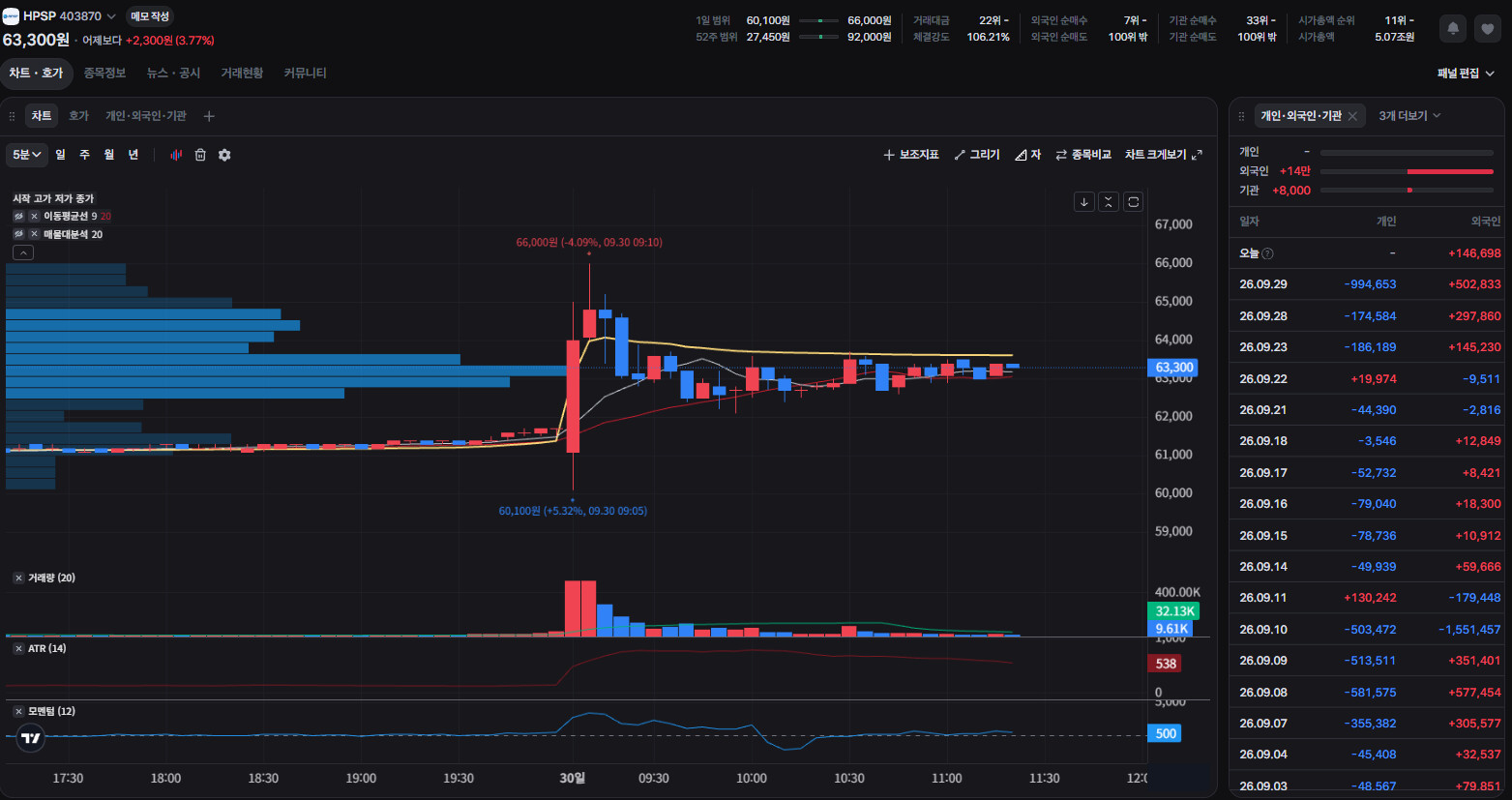Remove the ATR (14) indicator
1512x800 pixels.
pyautogui.click(x=18, y=648)
